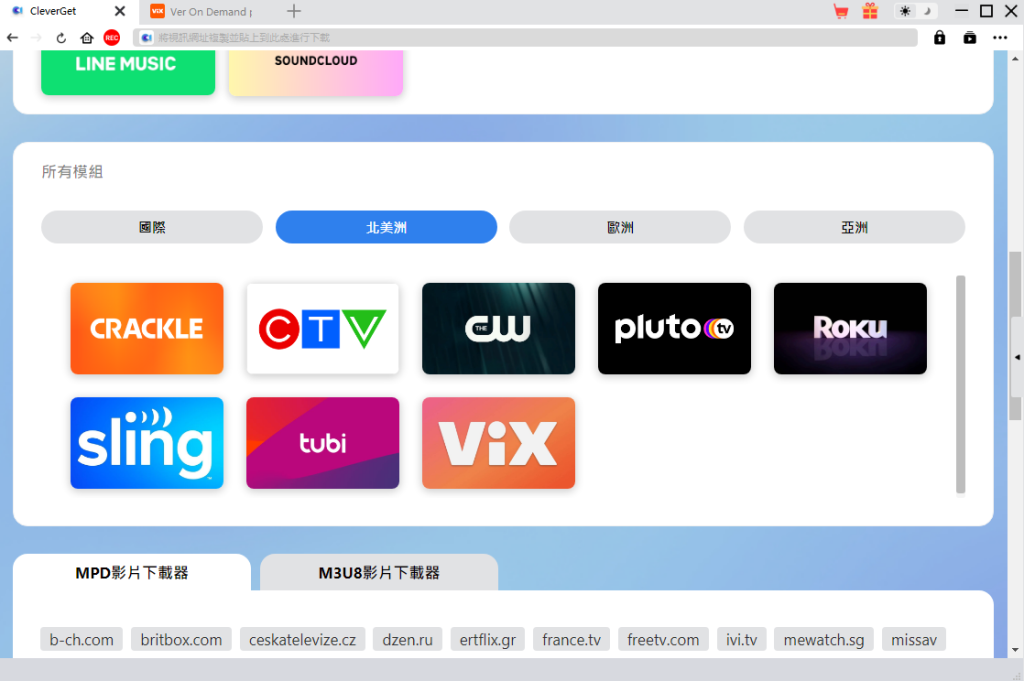The width and height of the screenshot is (1024, 681).
Task: Switch to light mode sun icon
Action: 905,11
